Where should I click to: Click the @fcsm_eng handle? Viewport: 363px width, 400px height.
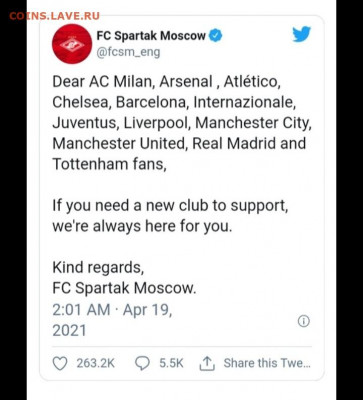pyautogui.click(x=128, y=52)
